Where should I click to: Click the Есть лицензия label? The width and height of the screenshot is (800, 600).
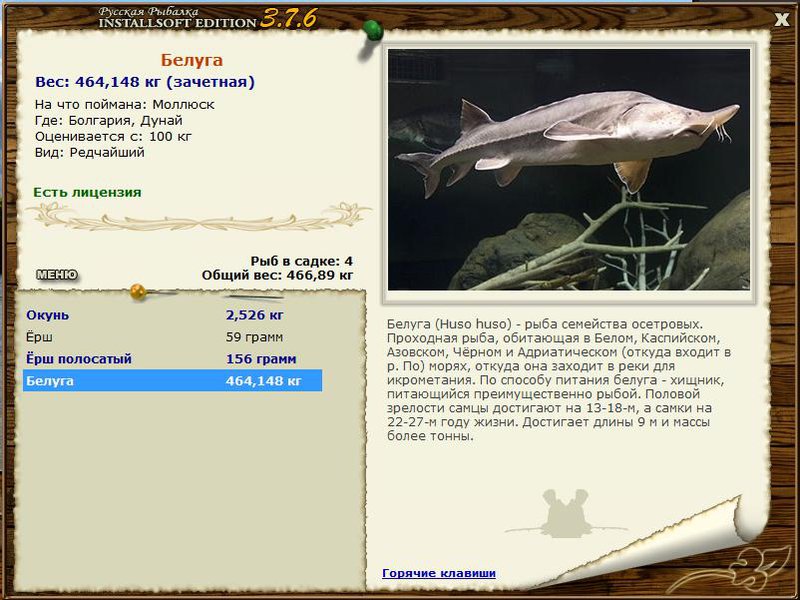point(87,192)
